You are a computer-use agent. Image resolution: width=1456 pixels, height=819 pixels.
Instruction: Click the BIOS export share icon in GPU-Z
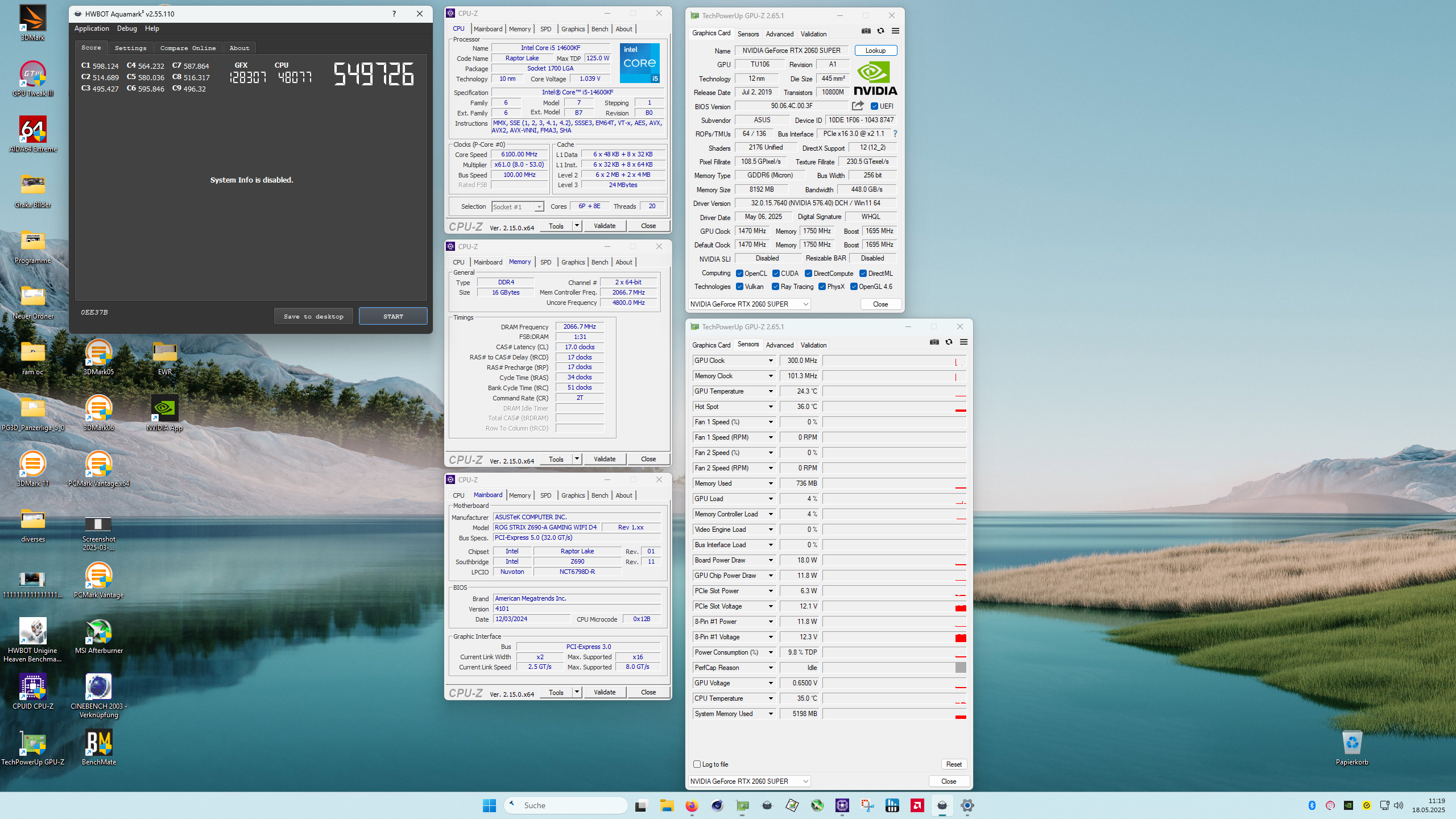[858, 106]
